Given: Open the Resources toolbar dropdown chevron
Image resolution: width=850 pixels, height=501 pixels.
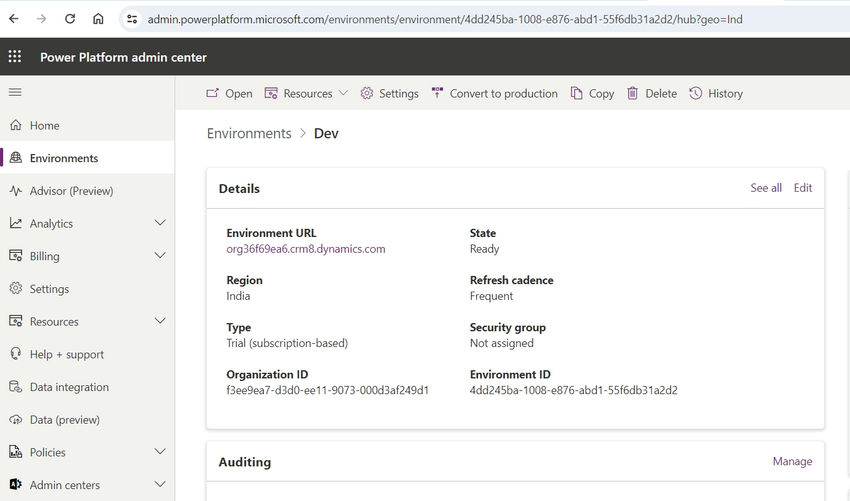Looking at the screenshot, I should pos(343,93).
